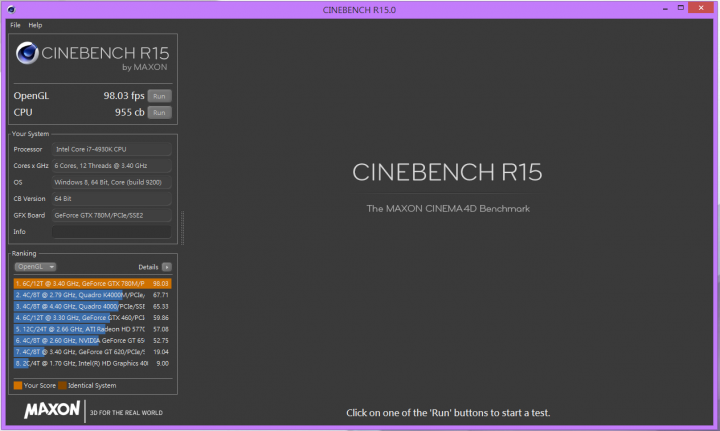Maximize the CINEBENCH window
Image resolution: width=720 pixels, height=431 pixels.
(681, 8)
